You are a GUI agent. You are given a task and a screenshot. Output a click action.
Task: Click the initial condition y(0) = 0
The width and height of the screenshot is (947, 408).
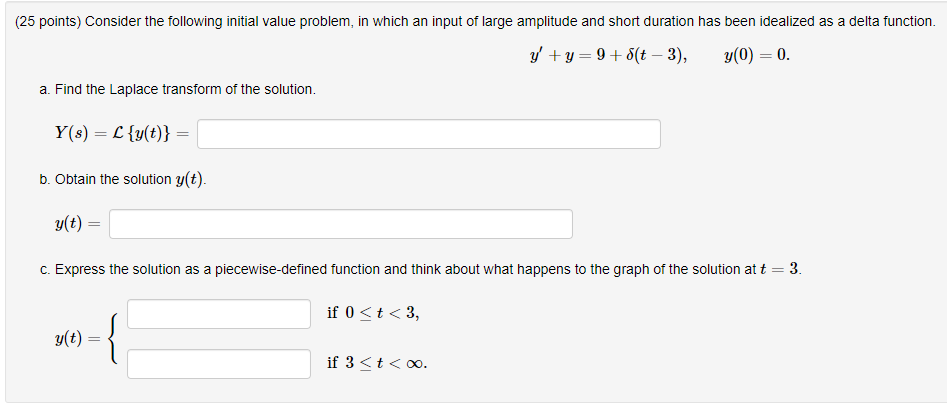point(757,56)
